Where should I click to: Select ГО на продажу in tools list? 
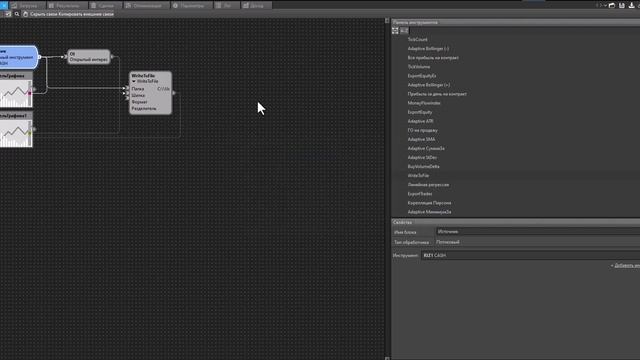coord(422,130)
